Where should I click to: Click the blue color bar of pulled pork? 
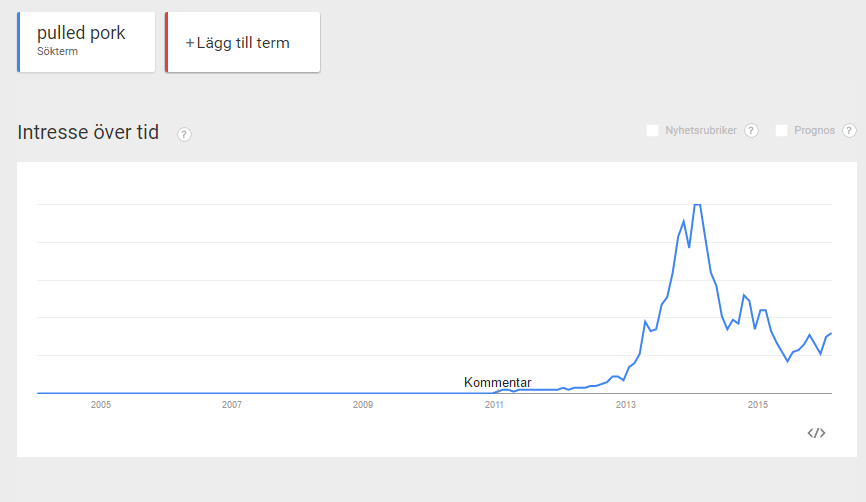click(x=19, y=42)
